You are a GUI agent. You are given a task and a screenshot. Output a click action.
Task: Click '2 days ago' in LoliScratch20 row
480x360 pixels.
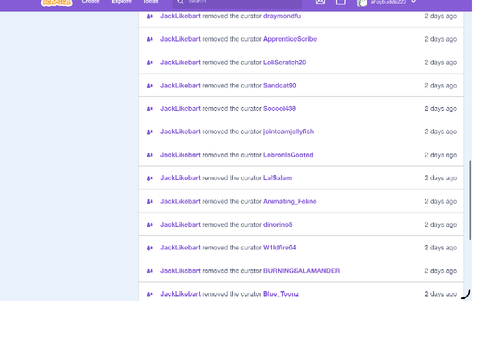pos(440,62)
